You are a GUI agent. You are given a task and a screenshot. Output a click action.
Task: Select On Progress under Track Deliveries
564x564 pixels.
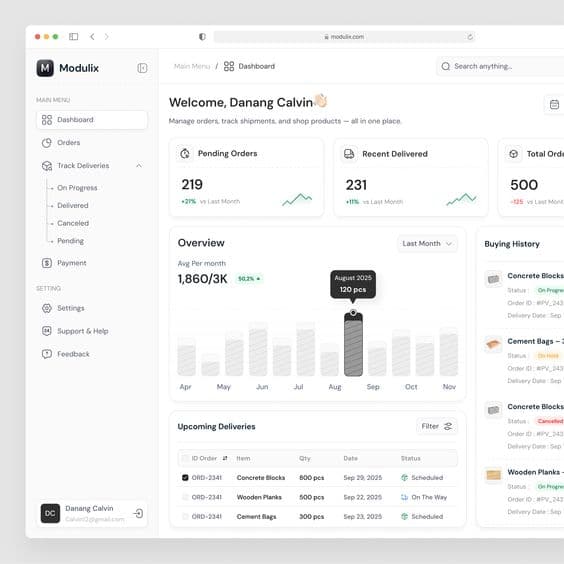point(77,188)
